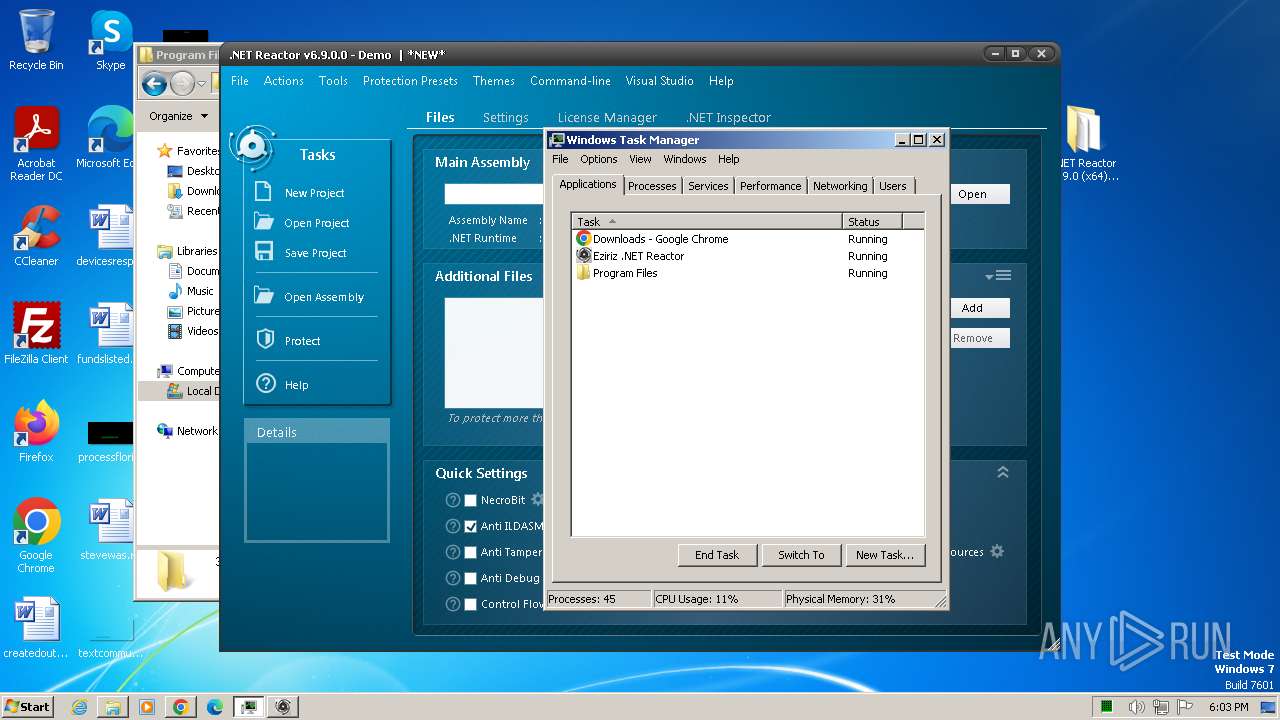Sort tasks by Task column header
This screenshot has height=720, width=1280.
pyautogui.click(x=707, y=221)
